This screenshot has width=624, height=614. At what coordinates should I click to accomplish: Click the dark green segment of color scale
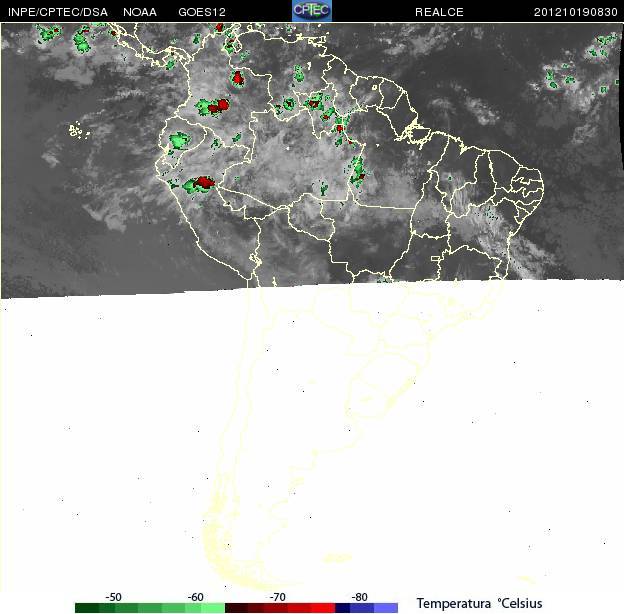(x=87, y=608)
